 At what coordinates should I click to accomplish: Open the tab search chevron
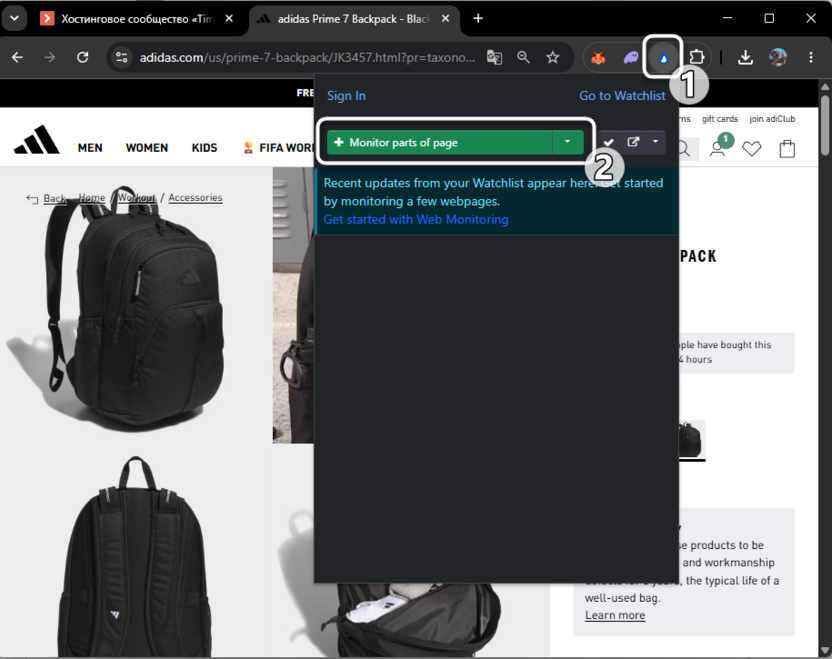14,19
